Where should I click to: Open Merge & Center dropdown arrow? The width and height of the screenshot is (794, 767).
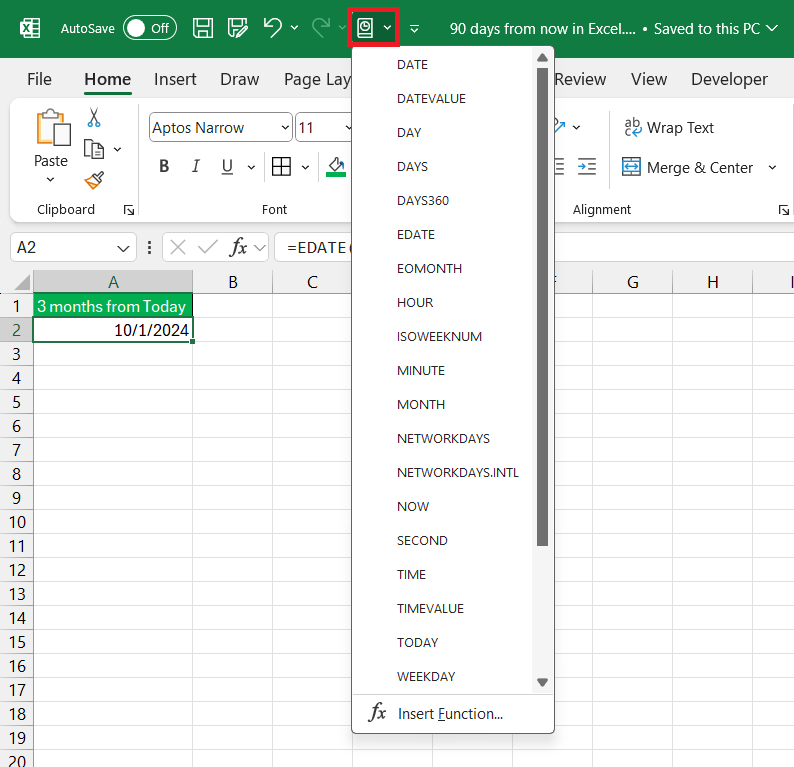point(772,167)
